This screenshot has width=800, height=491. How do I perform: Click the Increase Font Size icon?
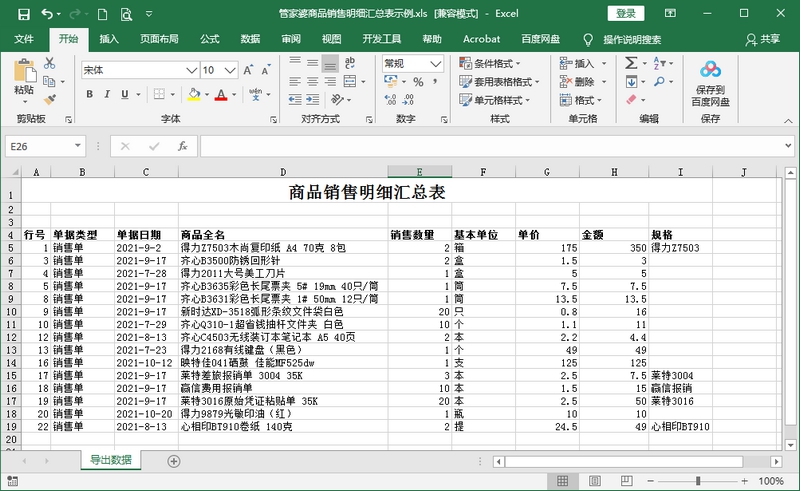click(248, 70)
